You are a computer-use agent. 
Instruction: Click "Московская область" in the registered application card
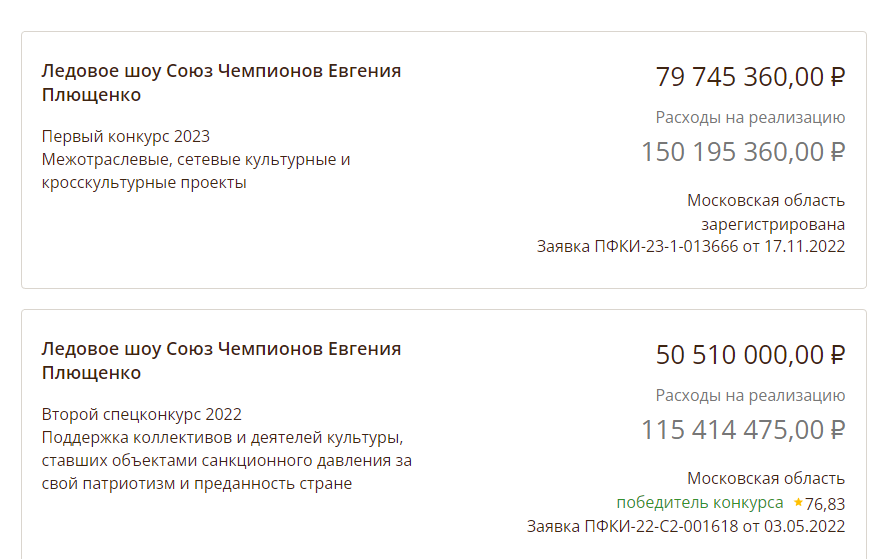(x=766, y=200)
